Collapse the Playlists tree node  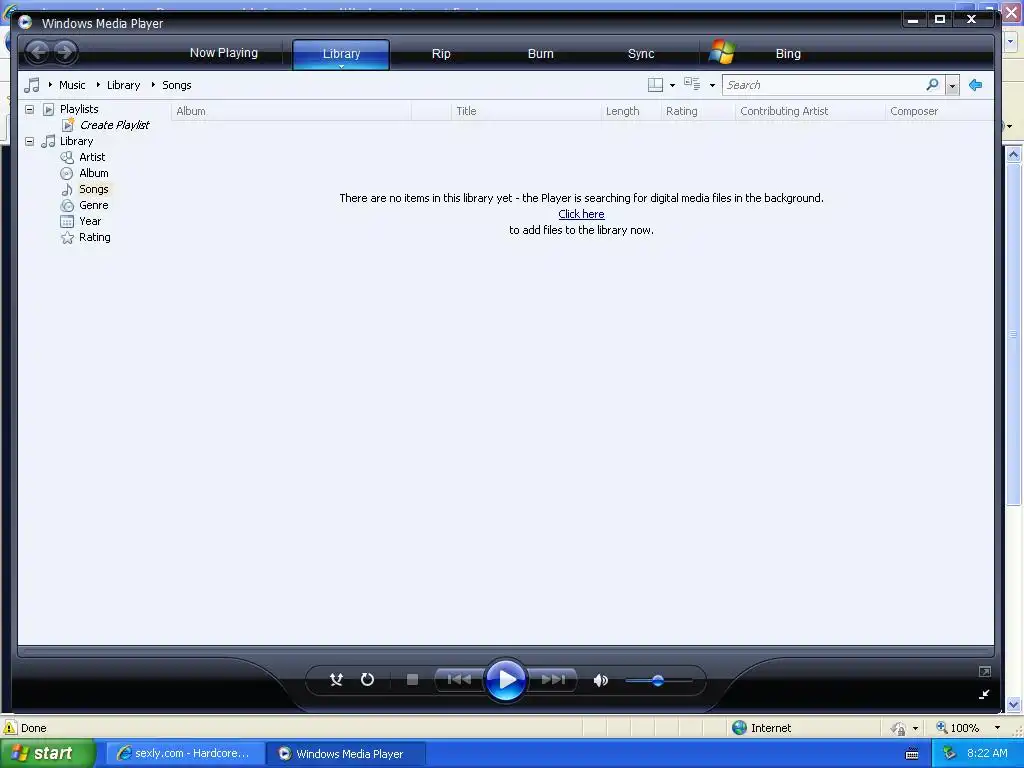point(29,109)
